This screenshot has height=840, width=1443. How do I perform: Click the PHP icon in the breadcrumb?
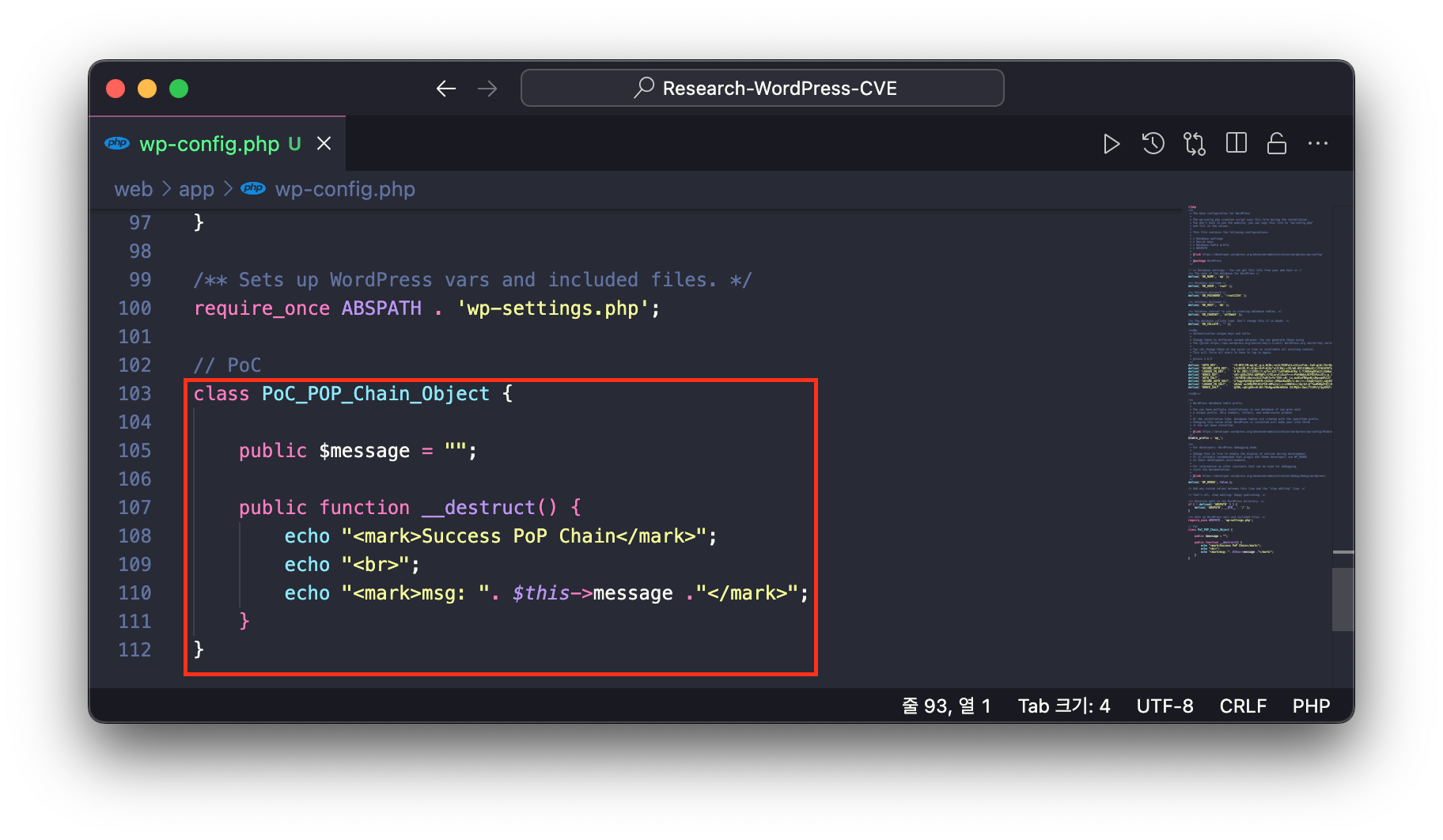(253, 188)
